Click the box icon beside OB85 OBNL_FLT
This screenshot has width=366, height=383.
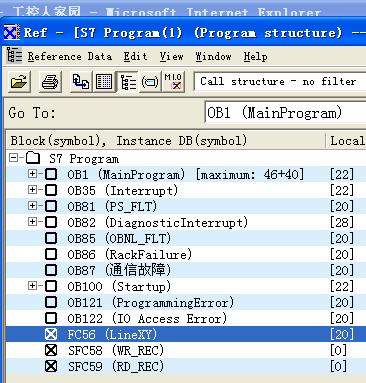pyautogui.click(x=51, y=238)
